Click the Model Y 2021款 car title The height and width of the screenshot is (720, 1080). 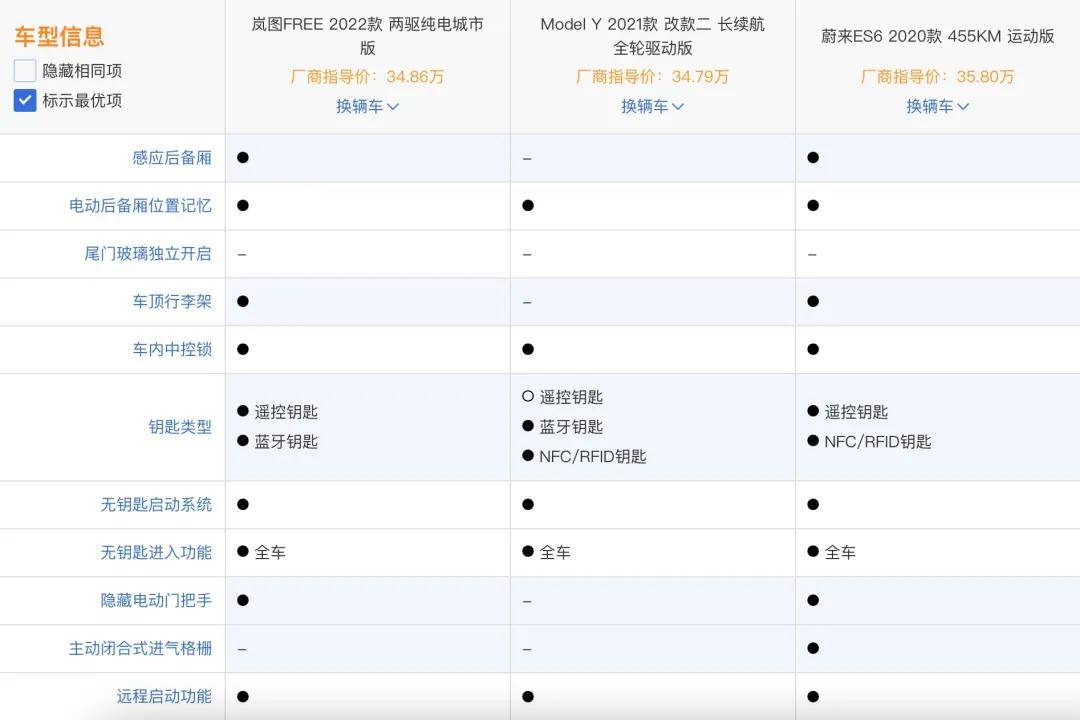652,36
